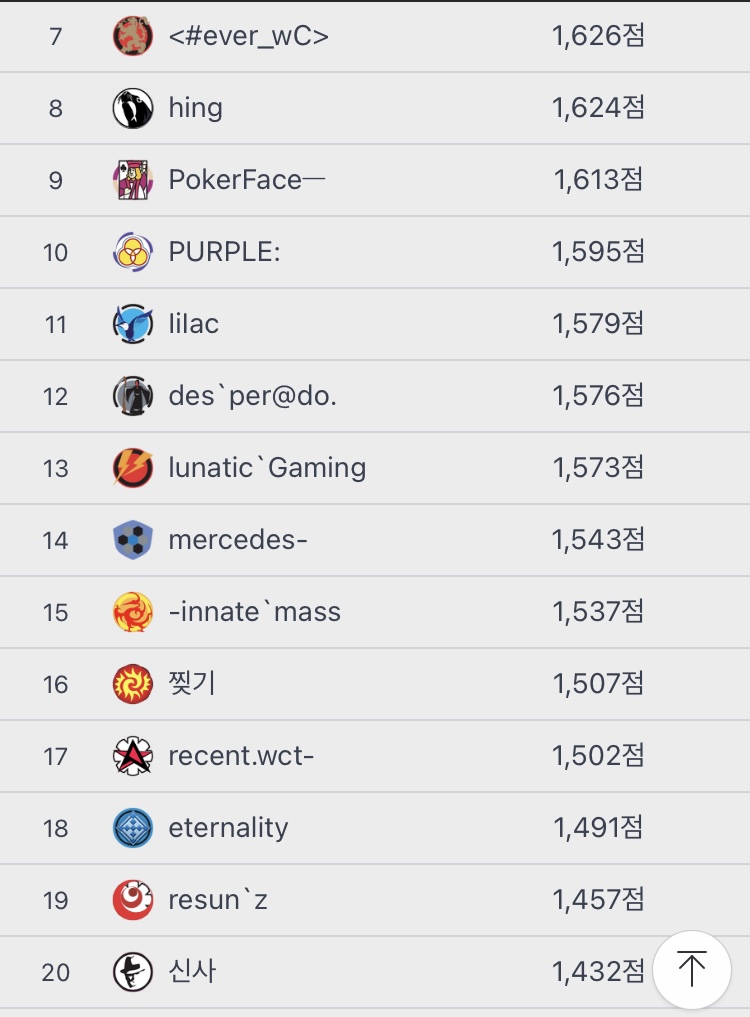The width and height of the screenshot is (750, 1017).
Task: Click the phoenix avatar beside -innate`mass
Action: [x=133, y=612]
